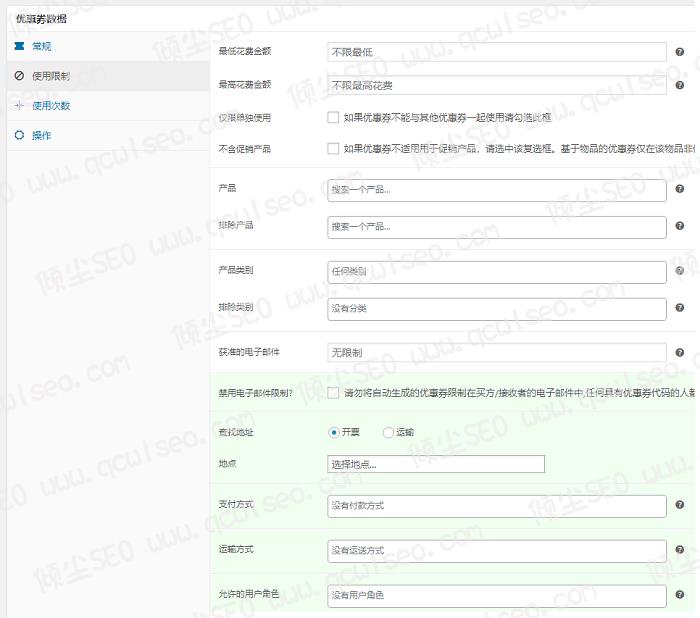Image resolution: width=700 pixels, height=618 pixels.
Task: Click the ban icon beside 使用限制
Action: [19, 75]
